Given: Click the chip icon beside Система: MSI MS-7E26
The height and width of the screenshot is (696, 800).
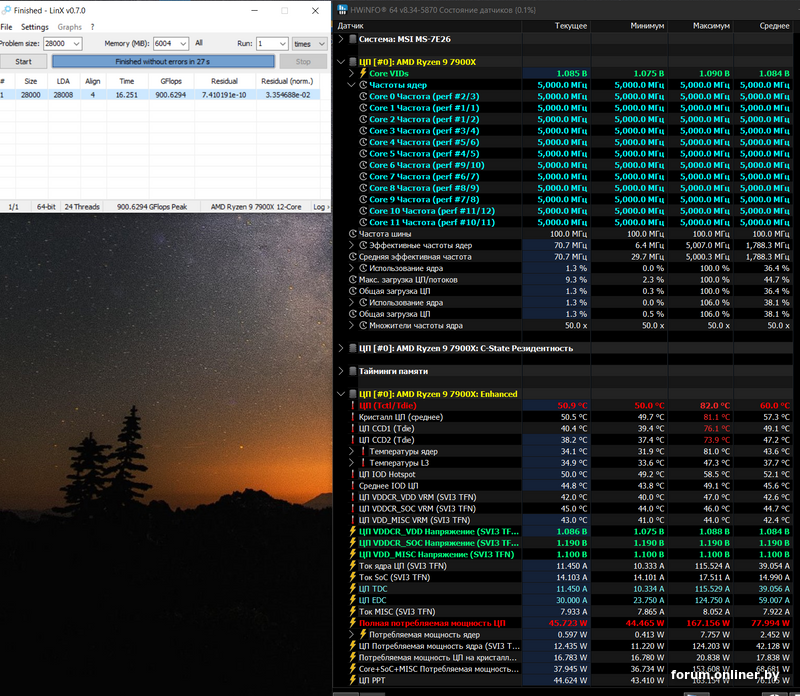Looking at the screenshot, I should coord(352,39).
